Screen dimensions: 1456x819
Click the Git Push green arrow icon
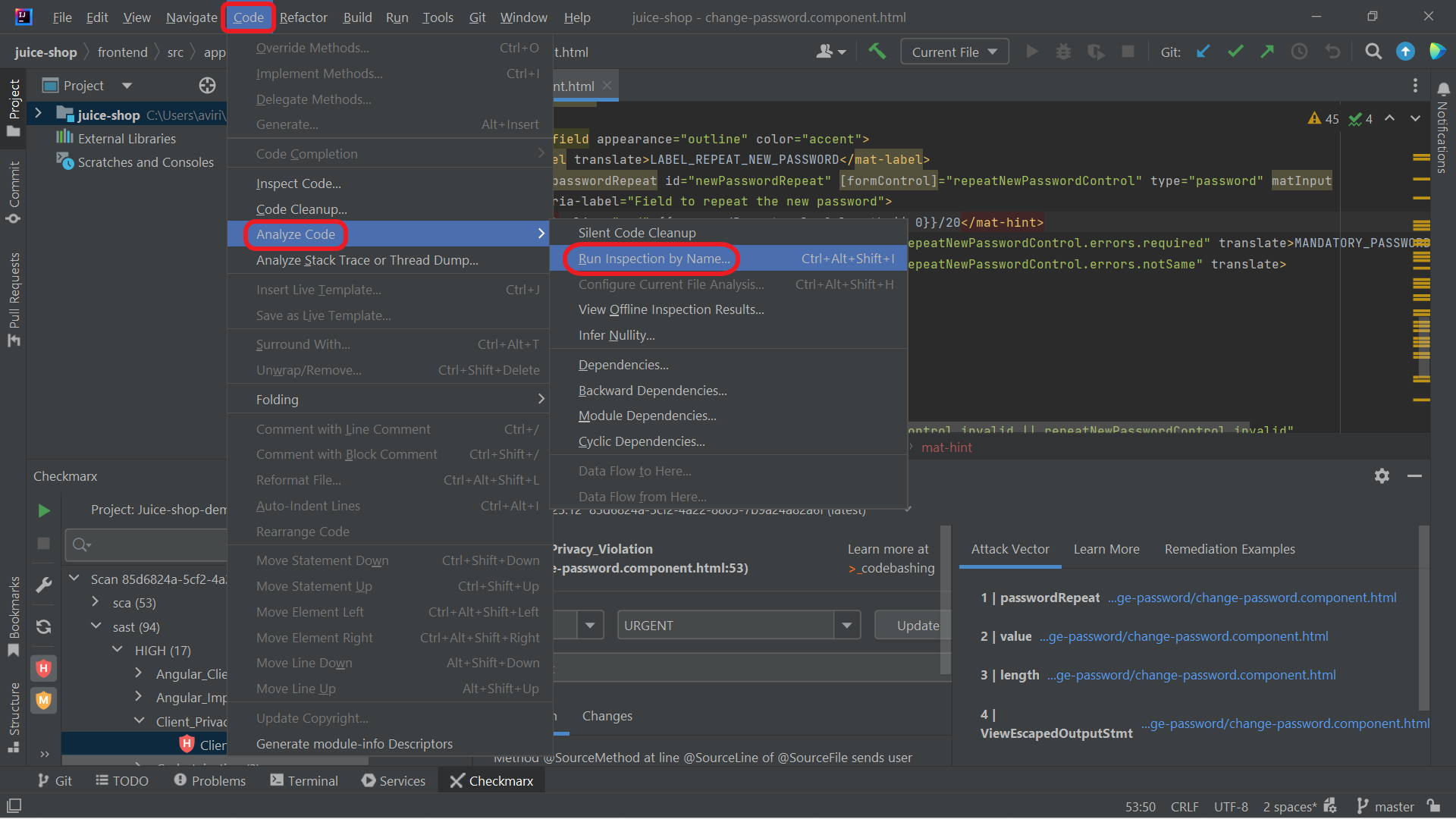click(1267, 52)
